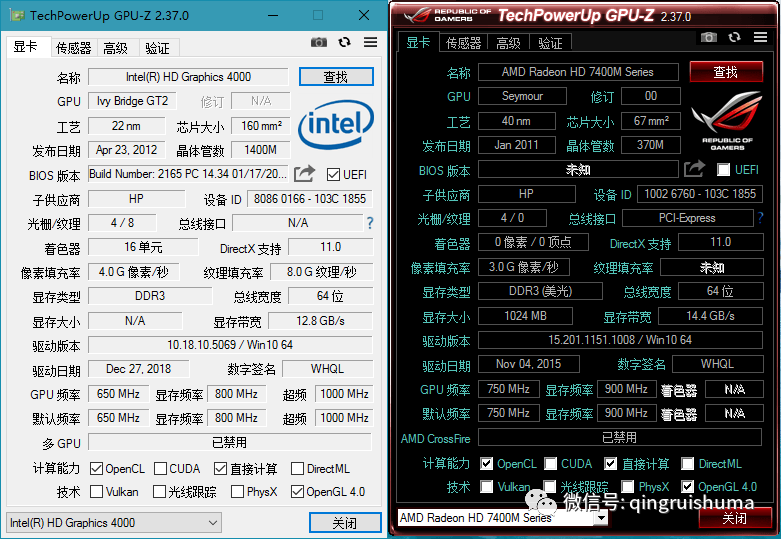Click Nov 04, 2015 driver date field

click(528, 364)
